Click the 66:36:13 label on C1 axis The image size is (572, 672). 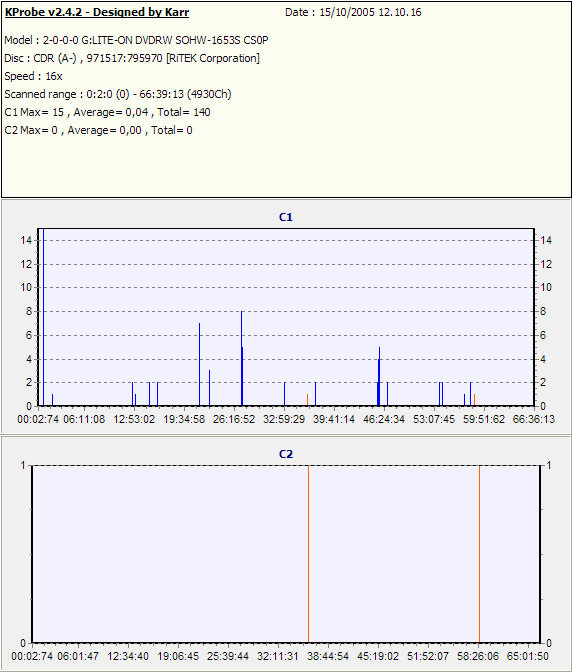click(x=533, y=419)
